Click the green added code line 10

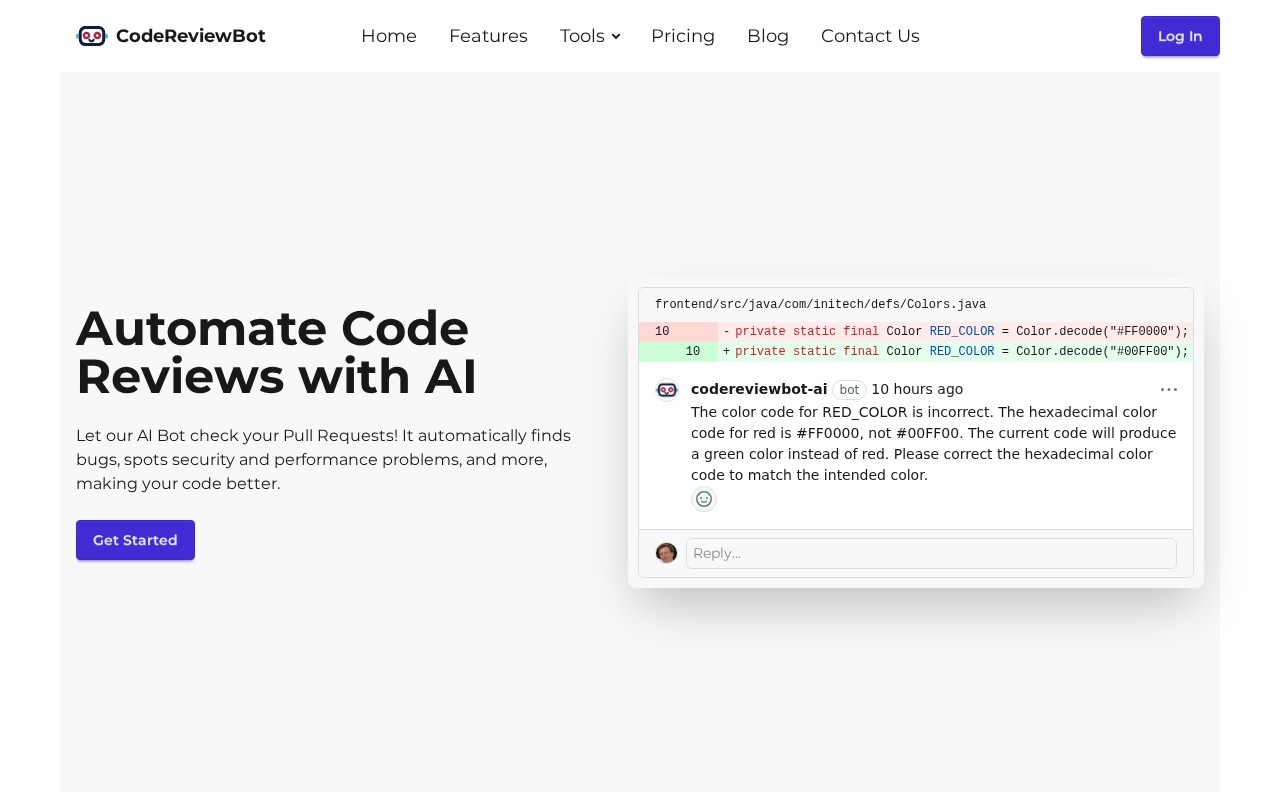coord(916,351)
